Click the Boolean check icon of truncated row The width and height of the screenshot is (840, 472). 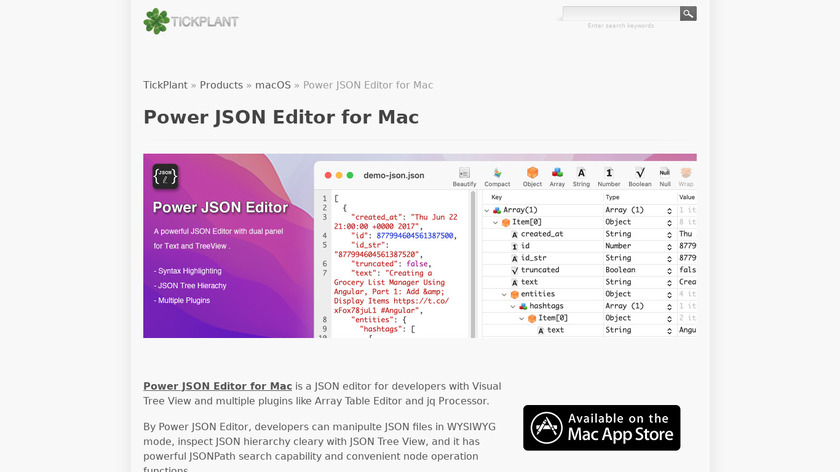[x=514, y=271]
